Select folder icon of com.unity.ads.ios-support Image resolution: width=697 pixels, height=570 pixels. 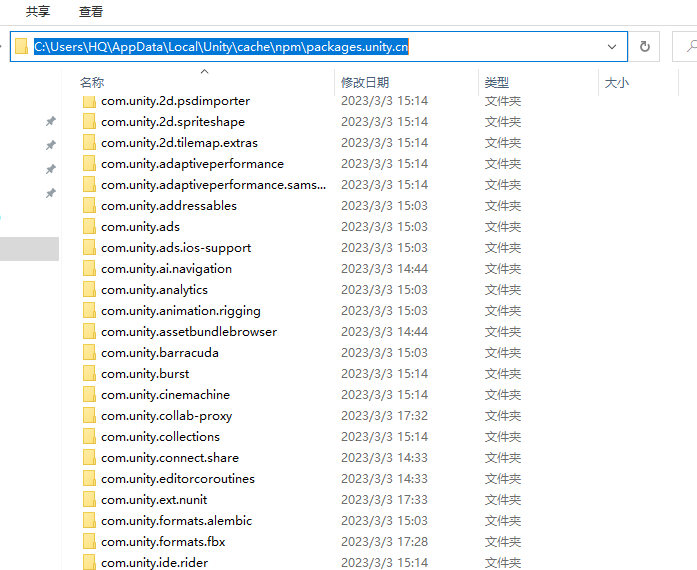pos(89,247)
